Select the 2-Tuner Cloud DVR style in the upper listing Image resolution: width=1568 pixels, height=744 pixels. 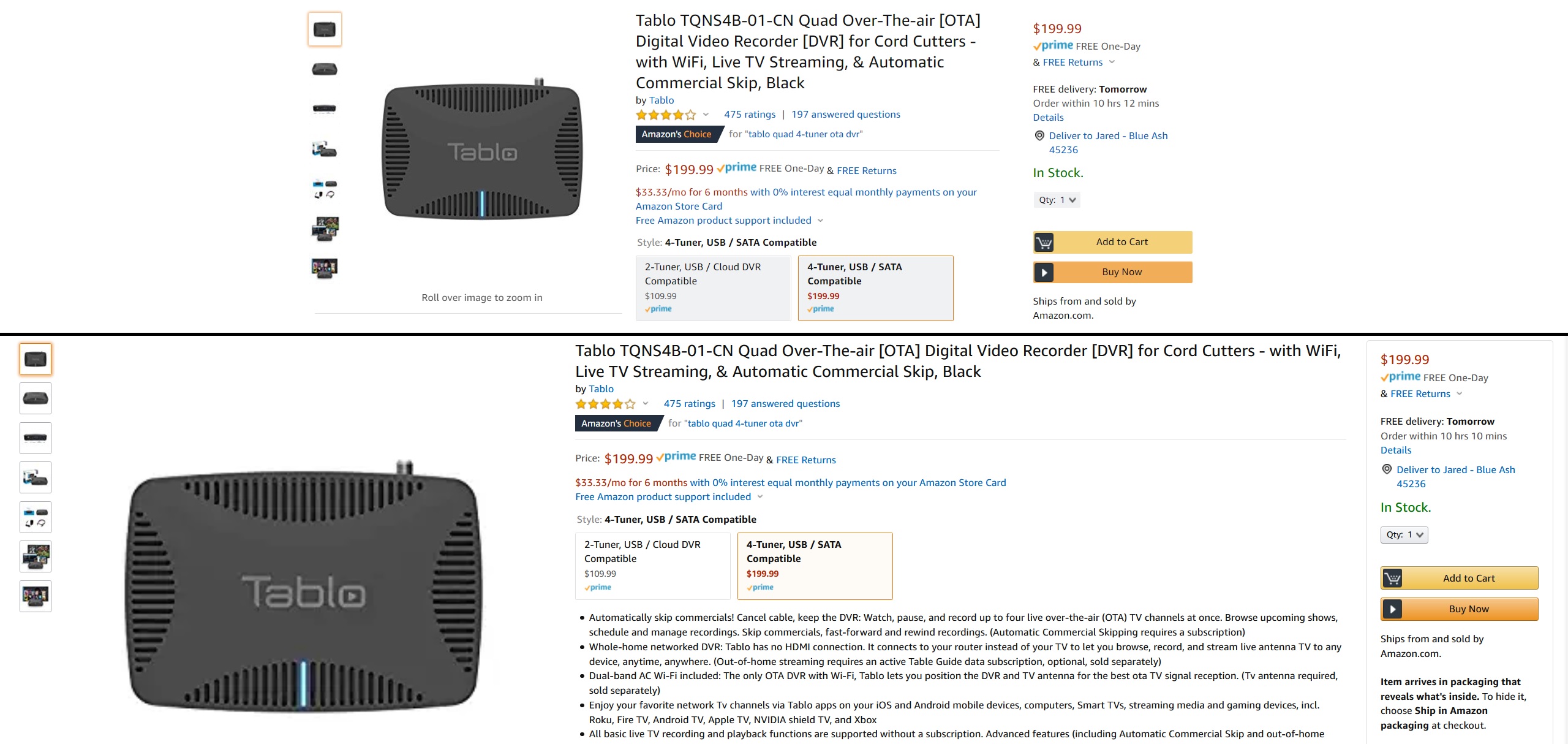point(713,287)
